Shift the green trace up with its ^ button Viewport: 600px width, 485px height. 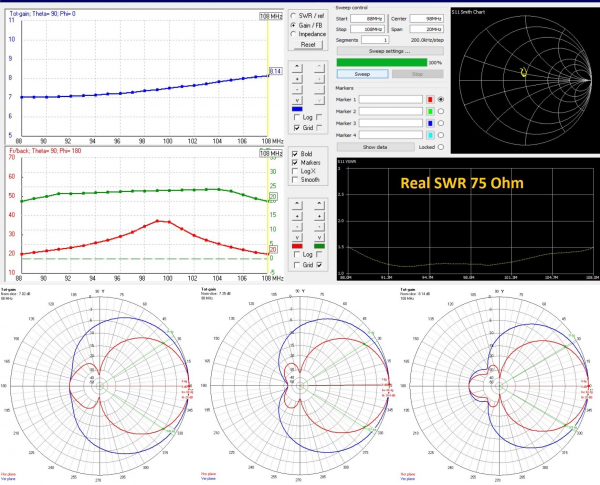click(x=319, y=205)
